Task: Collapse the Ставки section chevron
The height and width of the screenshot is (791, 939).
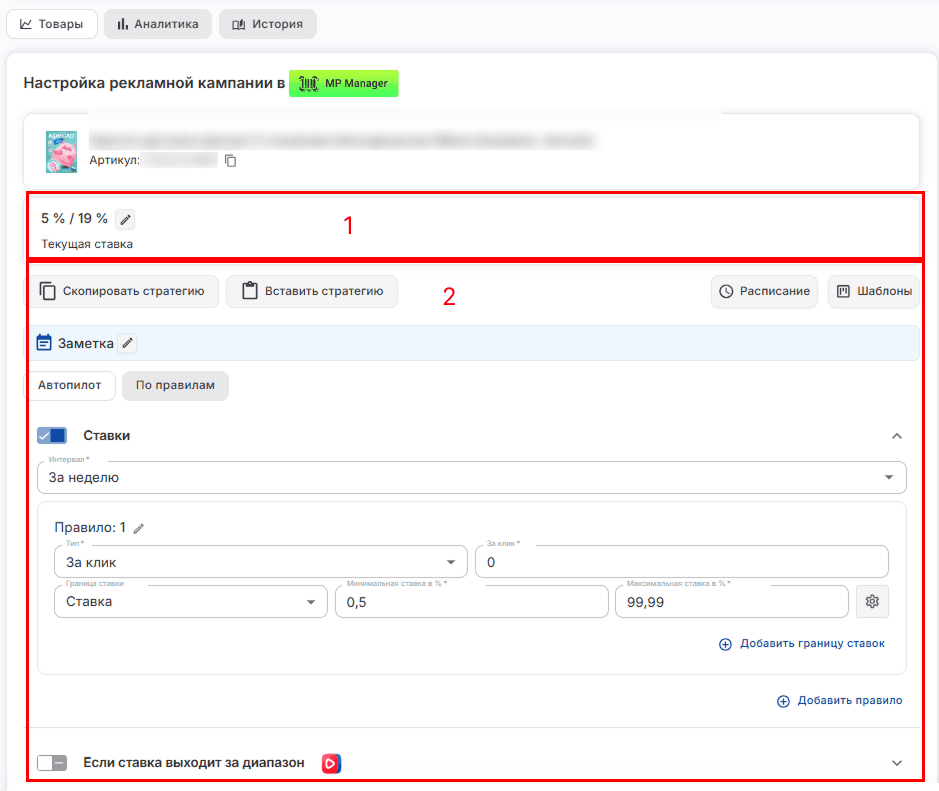Action: click(x=896, y=436)
